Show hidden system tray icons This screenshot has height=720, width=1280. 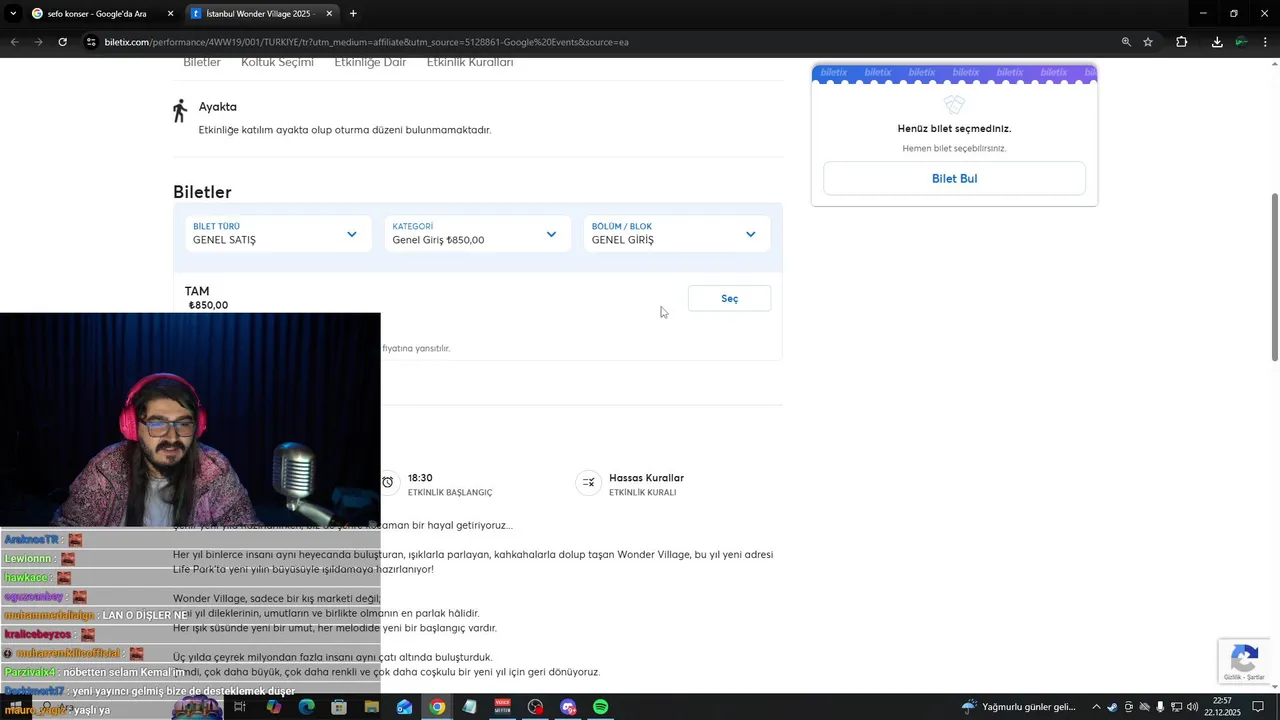pyautogui.click(x=1096, y=707)
